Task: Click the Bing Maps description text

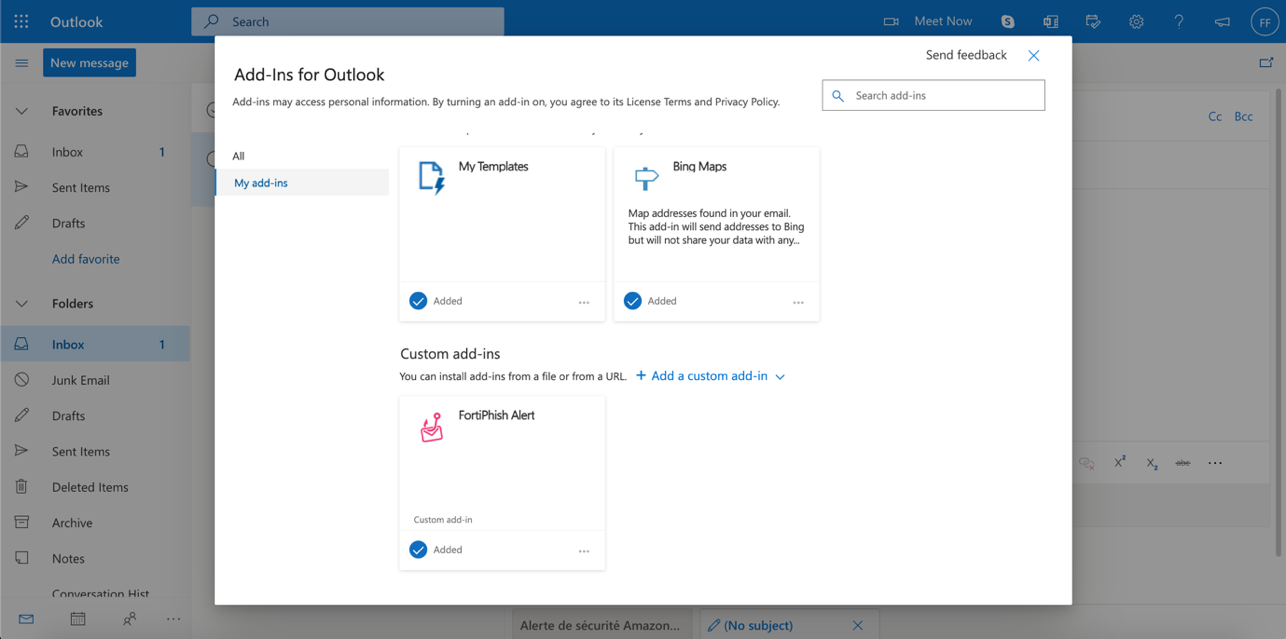Action: 715,226
